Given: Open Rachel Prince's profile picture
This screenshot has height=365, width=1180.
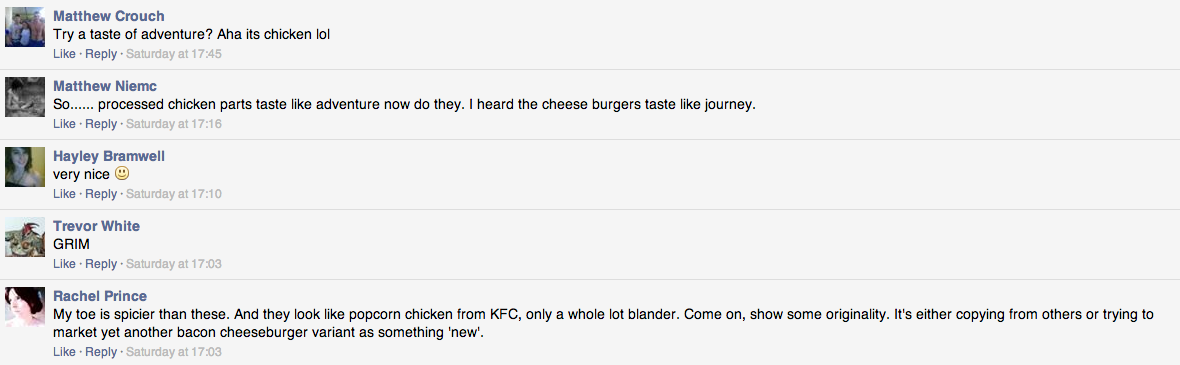Looking at the screenshot, I should click(x=25, y=307).
